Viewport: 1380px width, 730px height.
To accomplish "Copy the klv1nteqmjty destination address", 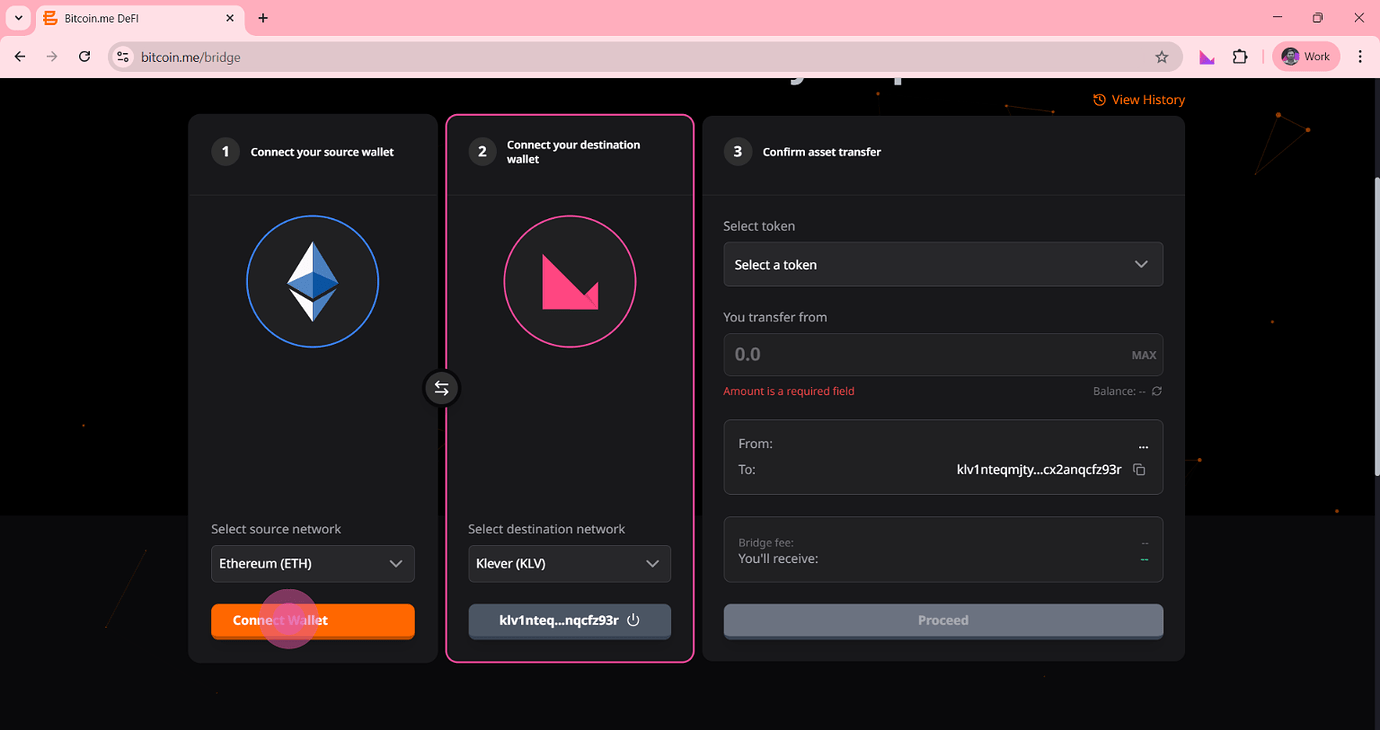I will 1139,469.
